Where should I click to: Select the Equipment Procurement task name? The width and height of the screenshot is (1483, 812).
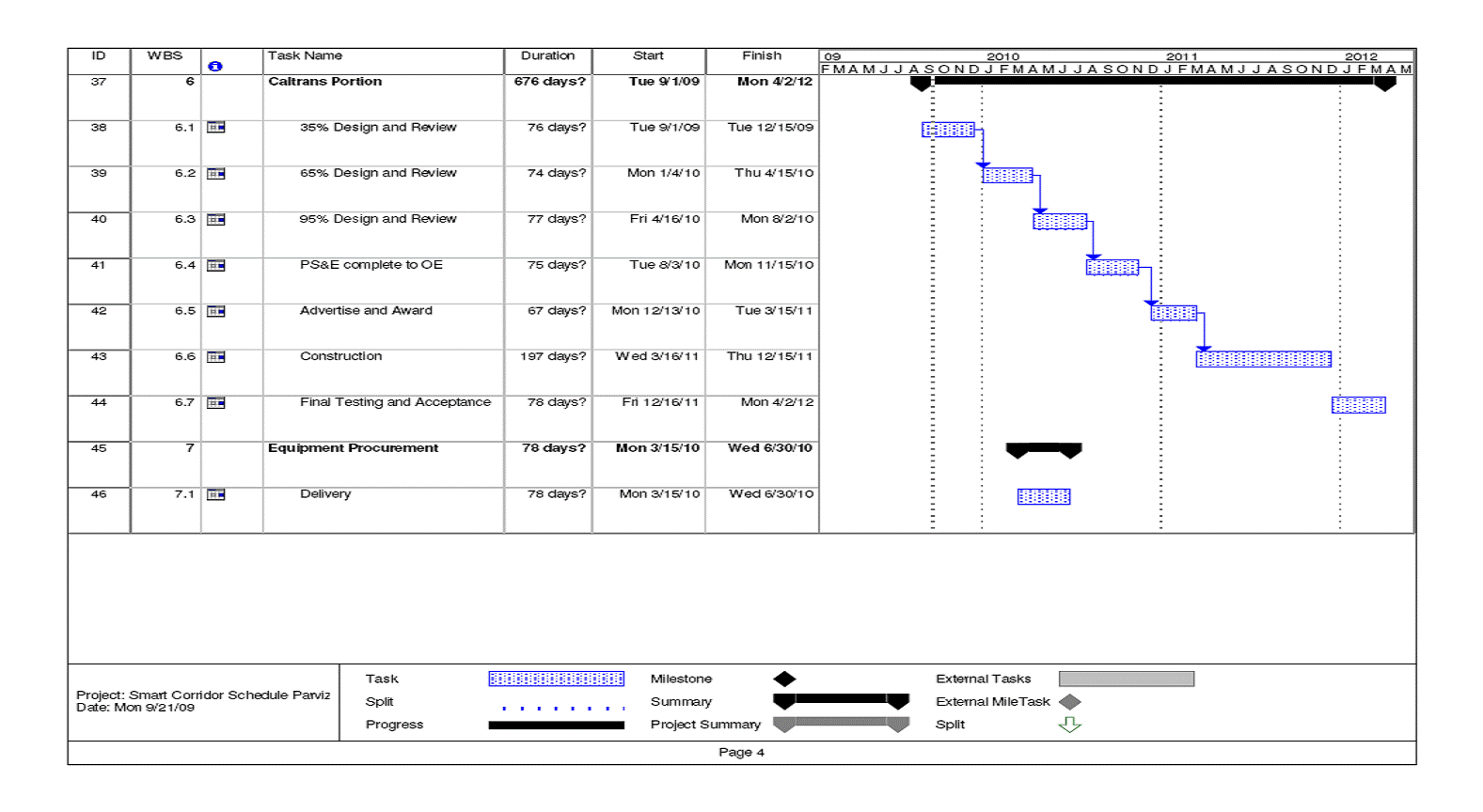point(354,448)
